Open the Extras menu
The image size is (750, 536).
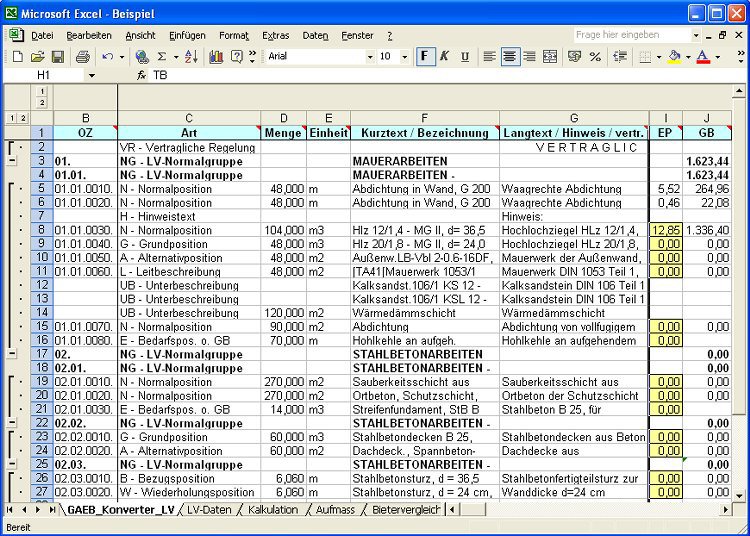[x=276, y=35]
